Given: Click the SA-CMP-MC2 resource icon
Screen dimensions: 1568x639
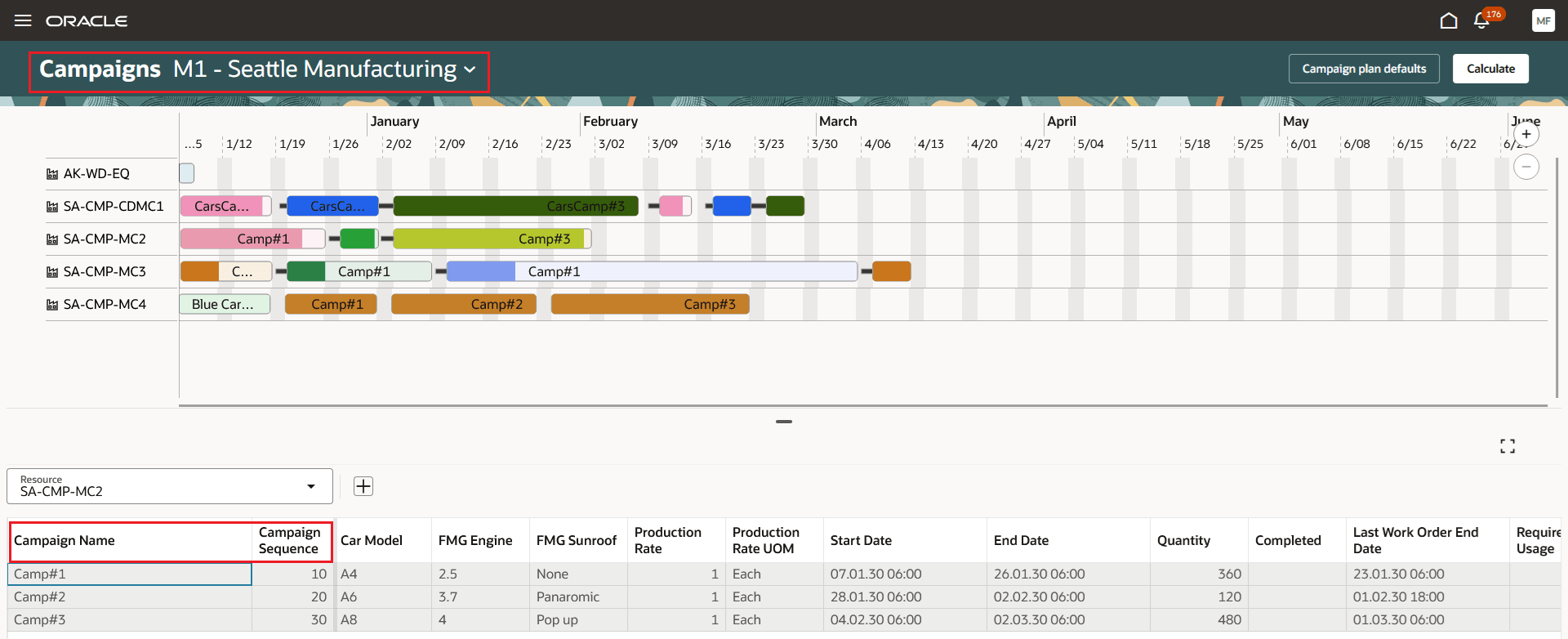Looking at the screenshot, I should click(x=52, y=239).
